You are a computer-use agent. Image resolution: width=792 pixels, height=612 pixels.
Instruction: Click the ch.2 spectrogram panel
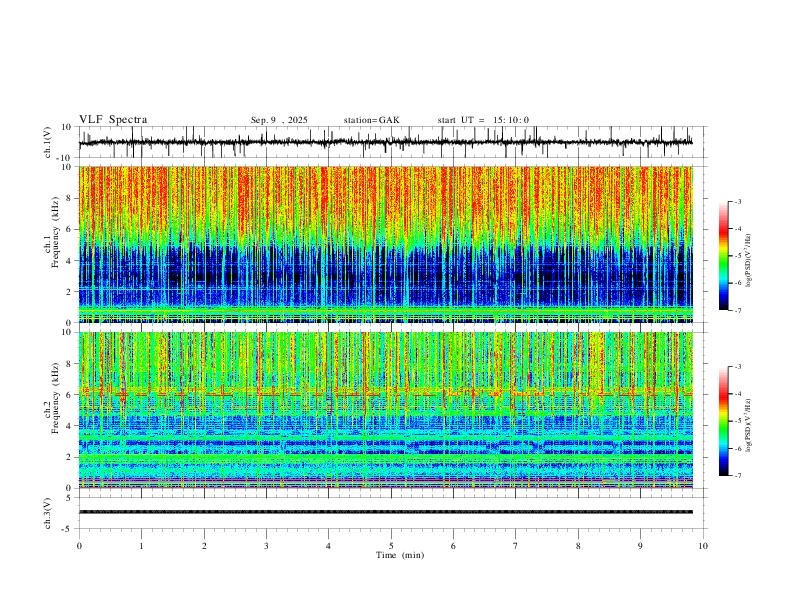pyautogui.click(x=386, y=410)
